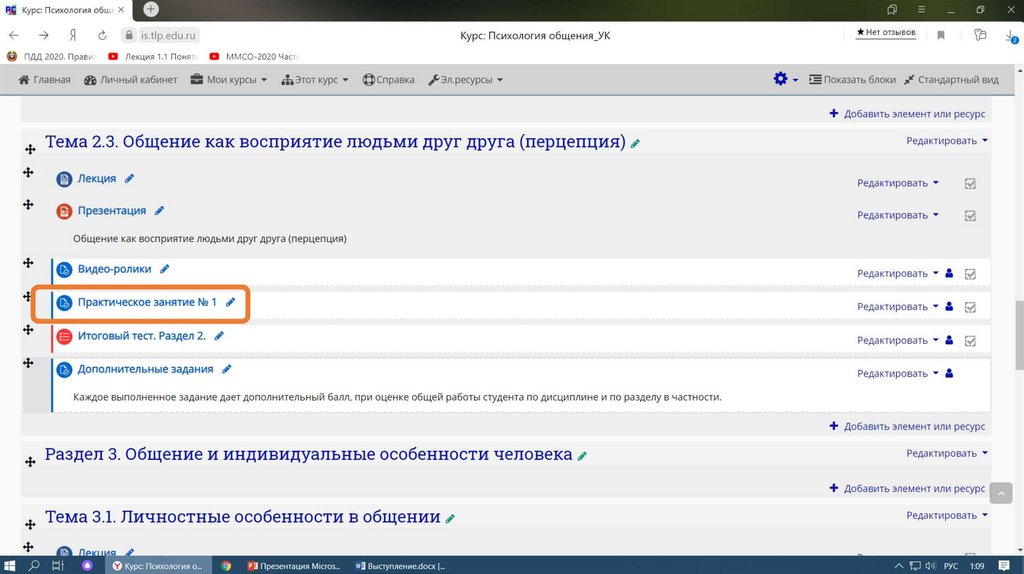
Task: Click the edit pencil beside Презентация
Action: tap(159, 211)
